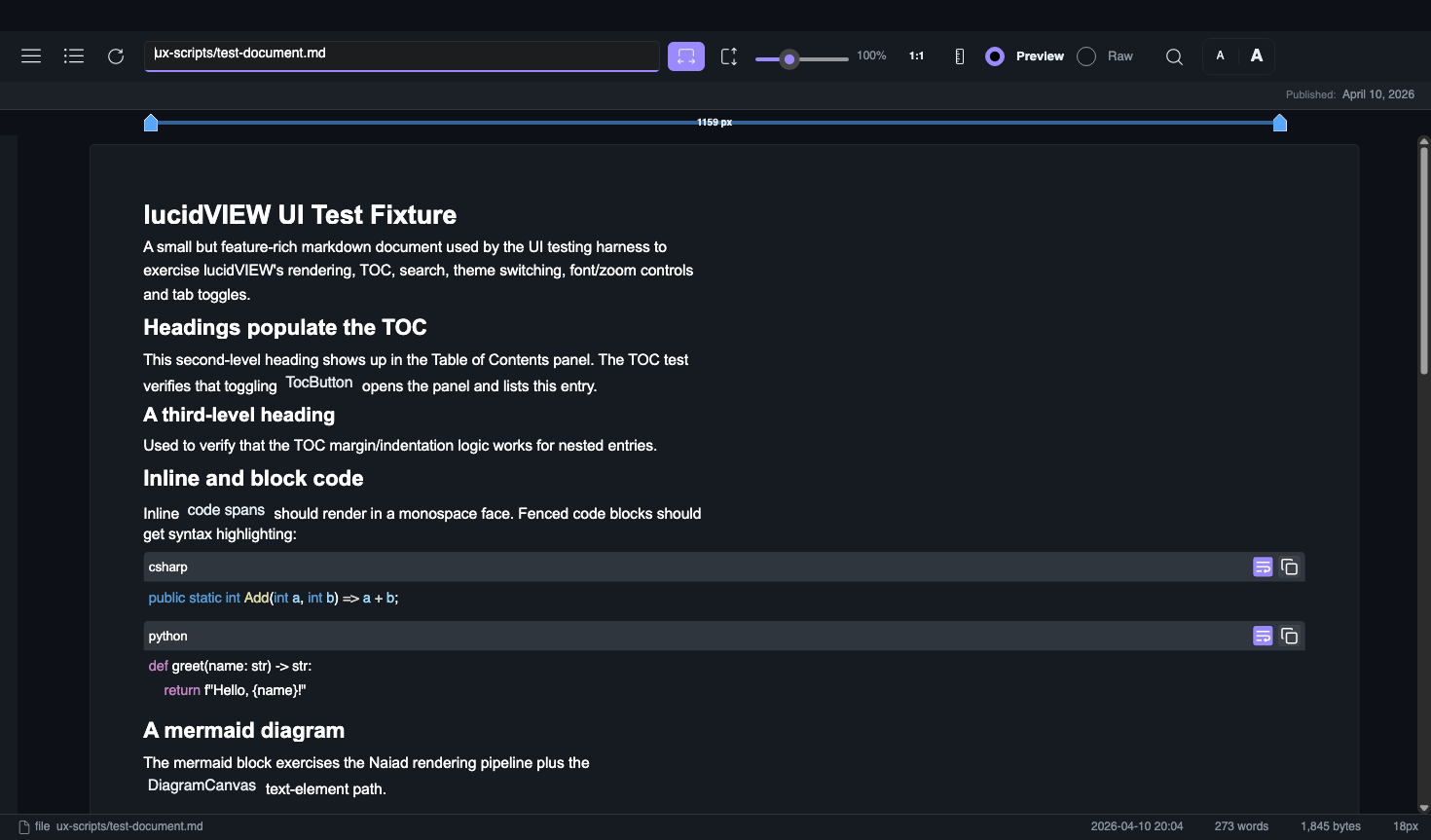The height and width of the screenshot is (840, 1431).
Task: Toggle the fit-width ruler button
Action: pyautogui.click(x=686, y=56)
